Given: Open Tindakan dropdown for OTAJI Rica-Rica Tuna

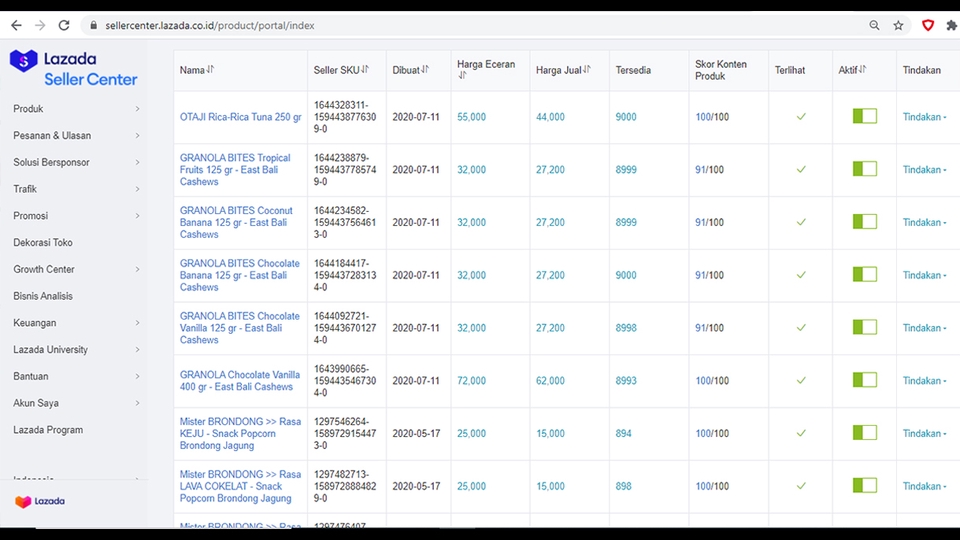Looking at the screenshot, I should coord(924,116).
